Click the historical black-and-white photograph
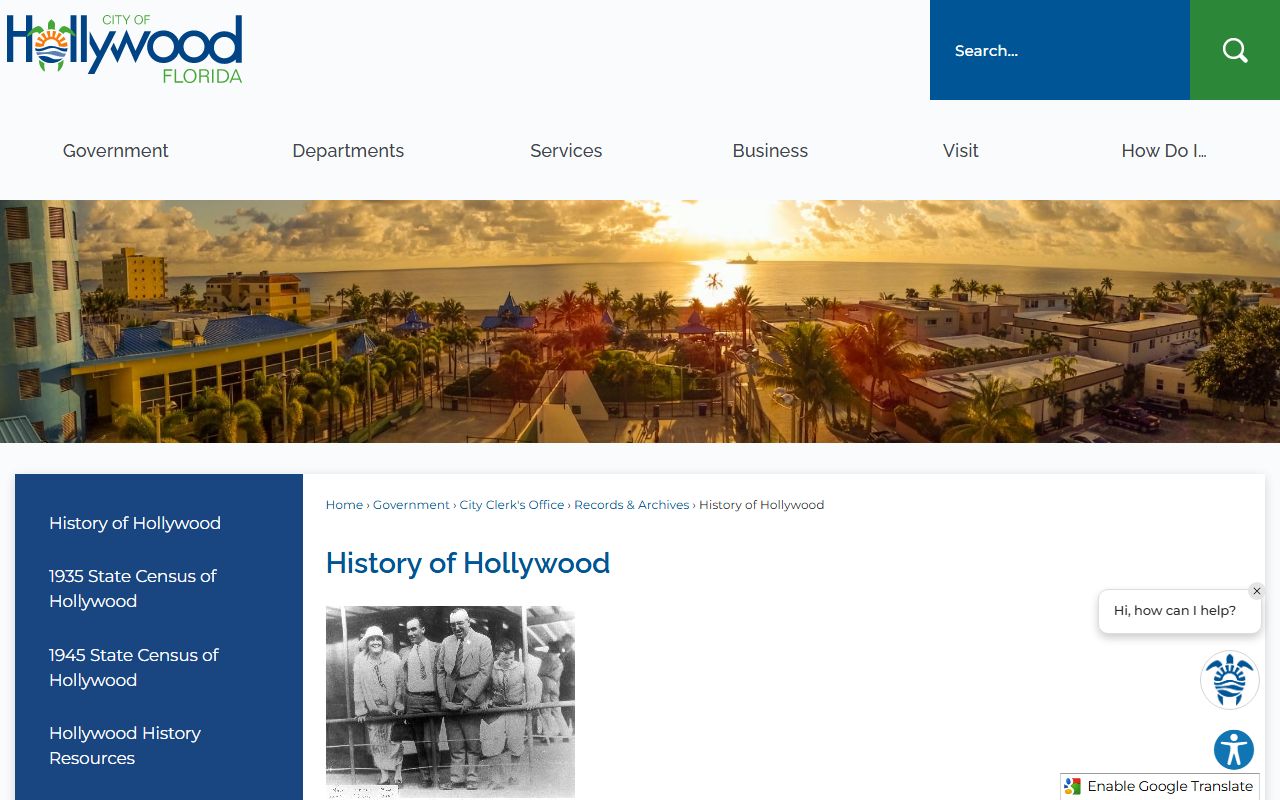 tap(450, 702)
